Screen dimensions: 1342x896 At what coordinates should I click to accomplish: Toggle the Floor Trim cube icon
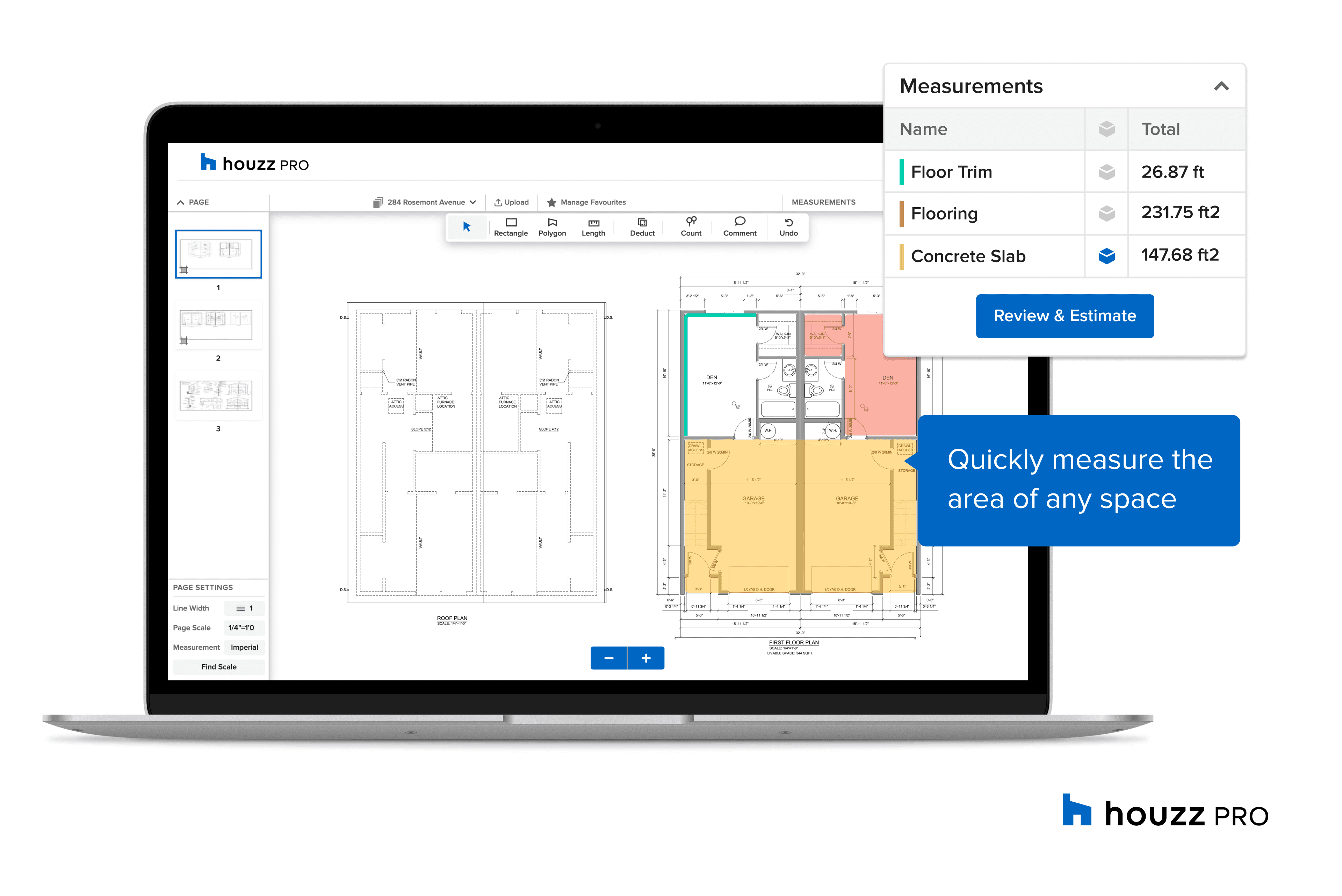1106,172
